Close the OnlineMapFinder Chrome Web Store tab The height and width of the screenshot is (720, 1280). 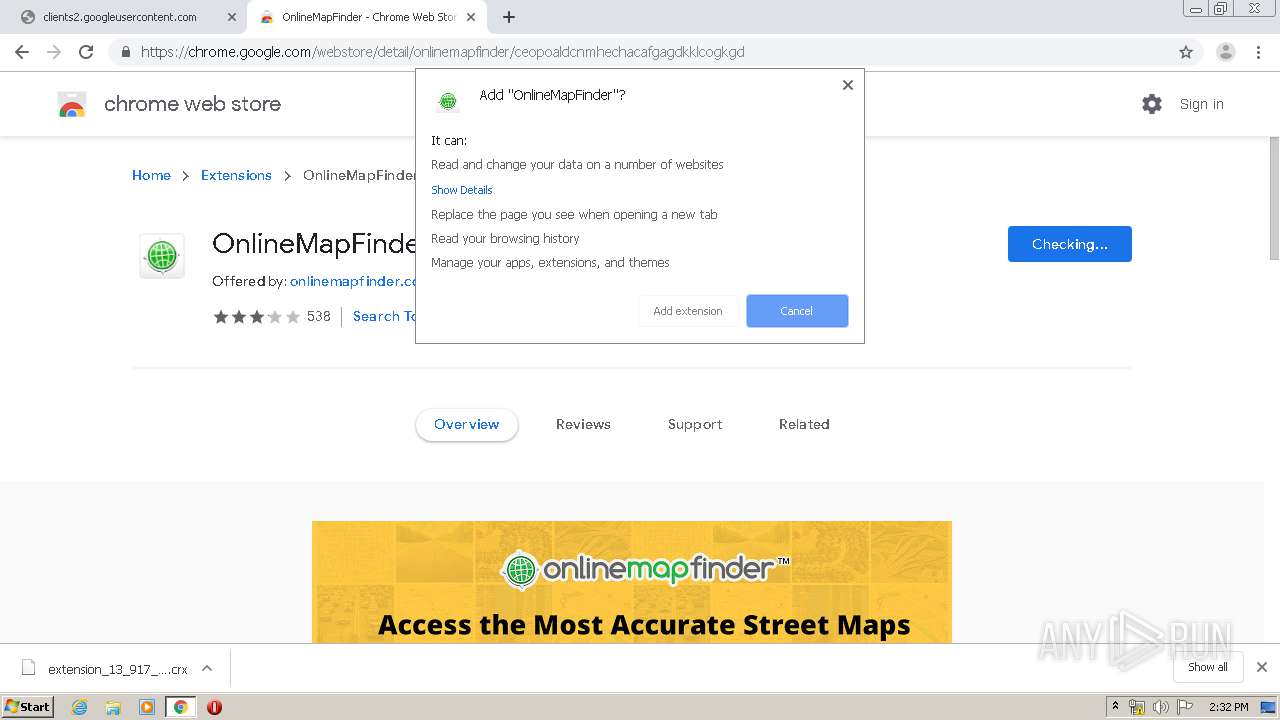472,17
